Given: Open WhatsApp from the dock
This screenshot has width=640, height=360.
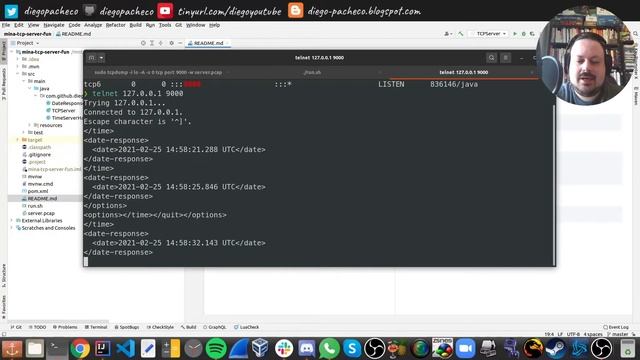Looking at the screenshot, I should click(329, 349).
